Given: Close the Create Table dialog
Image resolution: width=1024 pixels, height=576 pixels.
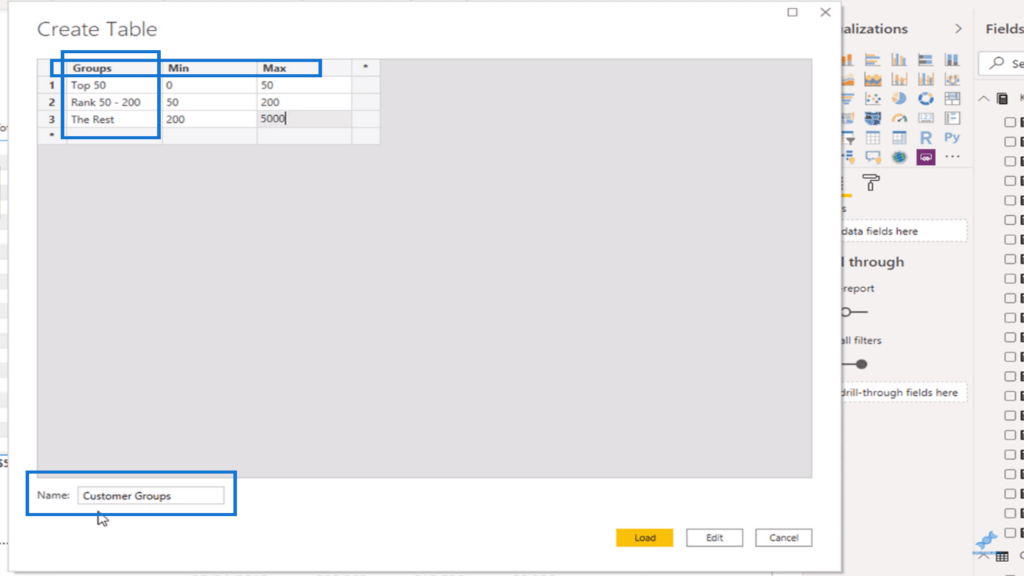Looking at the screenshot, I should tap(825, 12).
